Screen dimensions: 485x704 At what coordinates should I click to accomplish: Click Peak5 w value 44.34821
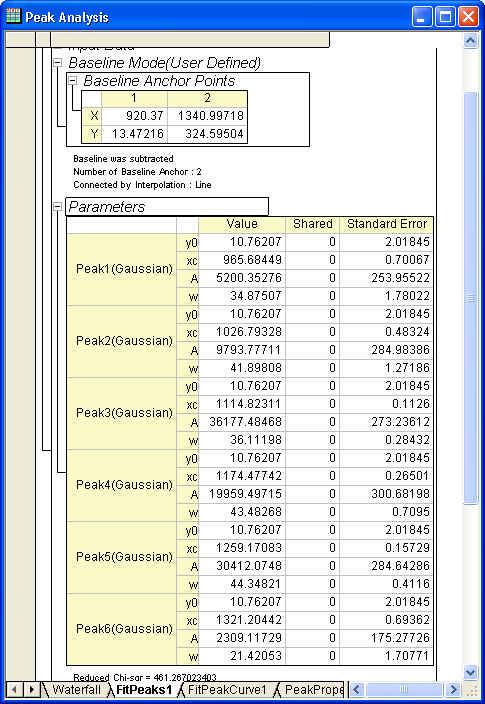coord(242,584)
